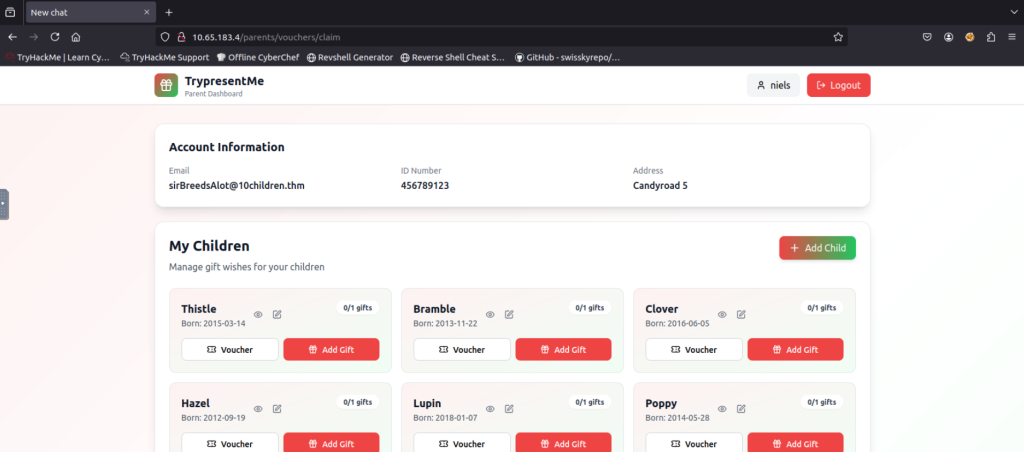Open edit icon next to Clover

coord(741,315)
